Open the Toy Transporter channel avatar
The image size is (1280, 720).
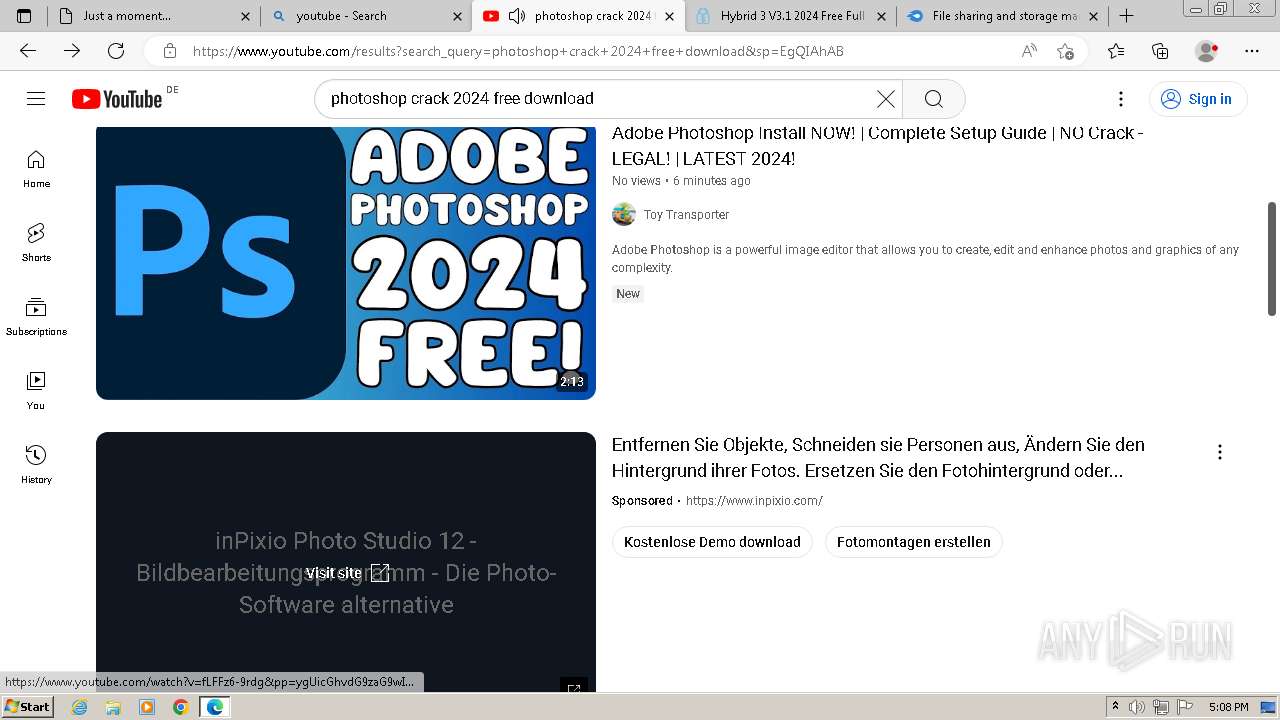(624, 214)
